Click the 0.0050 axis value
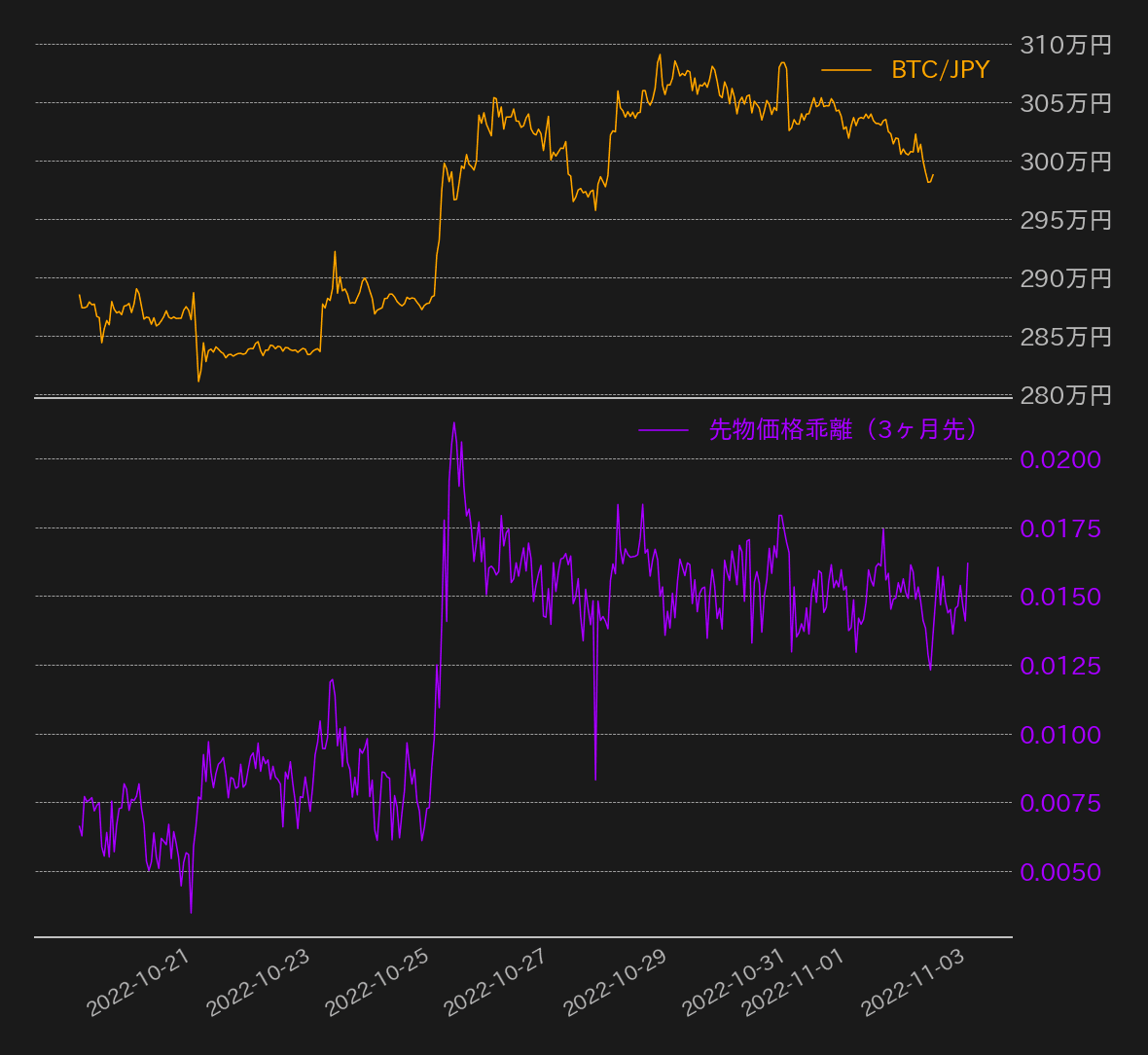 point(1060,872)
